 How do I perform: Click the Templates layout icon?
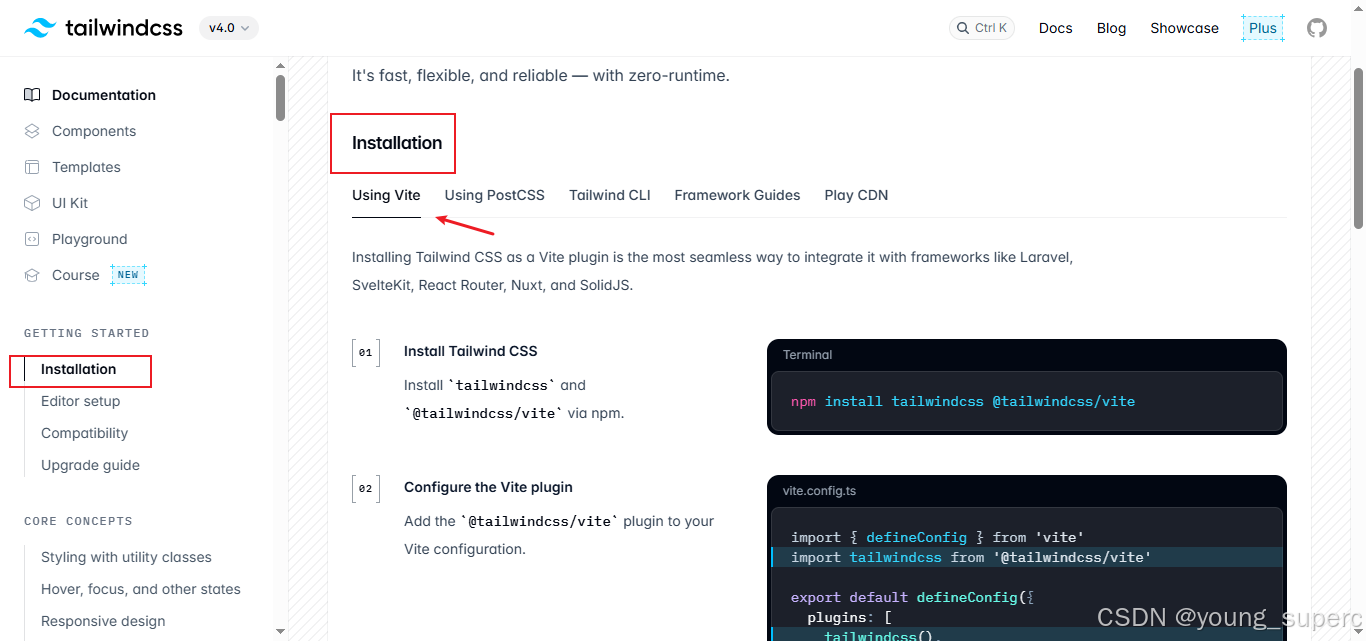(x=32, y=167)
